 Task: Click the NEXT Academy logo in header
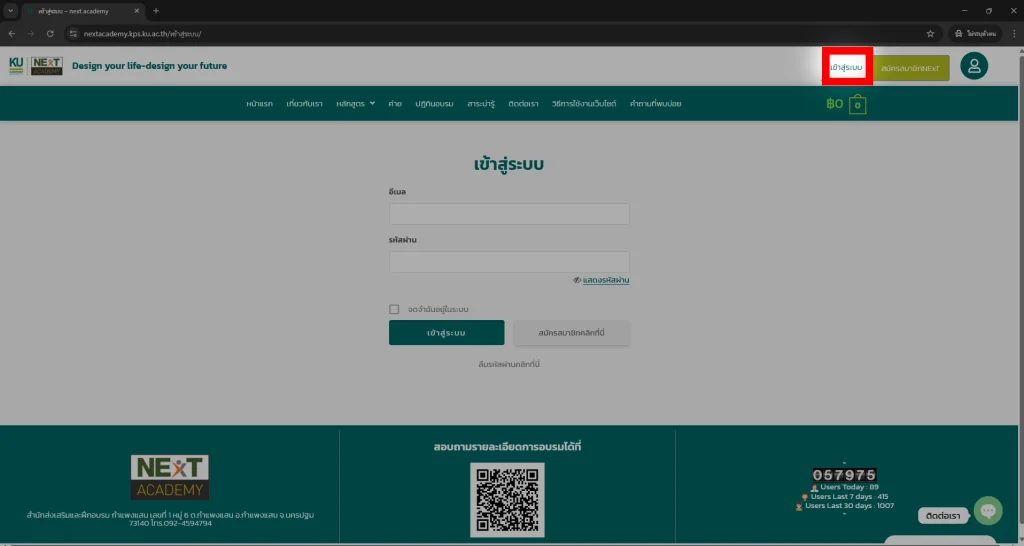click(x=46, y=66)
